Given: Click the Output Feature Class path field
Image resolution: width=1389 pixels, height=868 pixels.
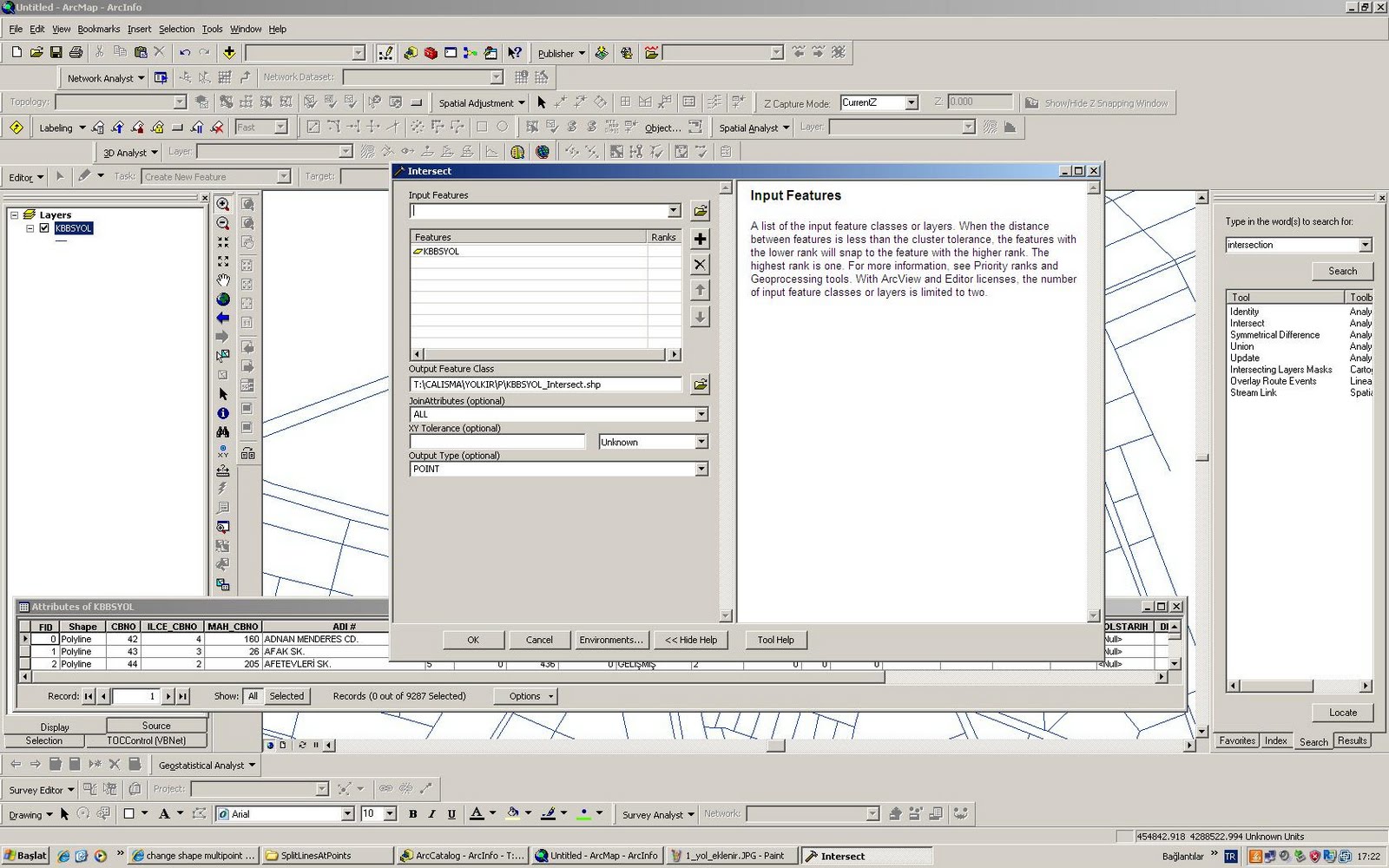Looking at the screenshot, I should pos(546,385).
